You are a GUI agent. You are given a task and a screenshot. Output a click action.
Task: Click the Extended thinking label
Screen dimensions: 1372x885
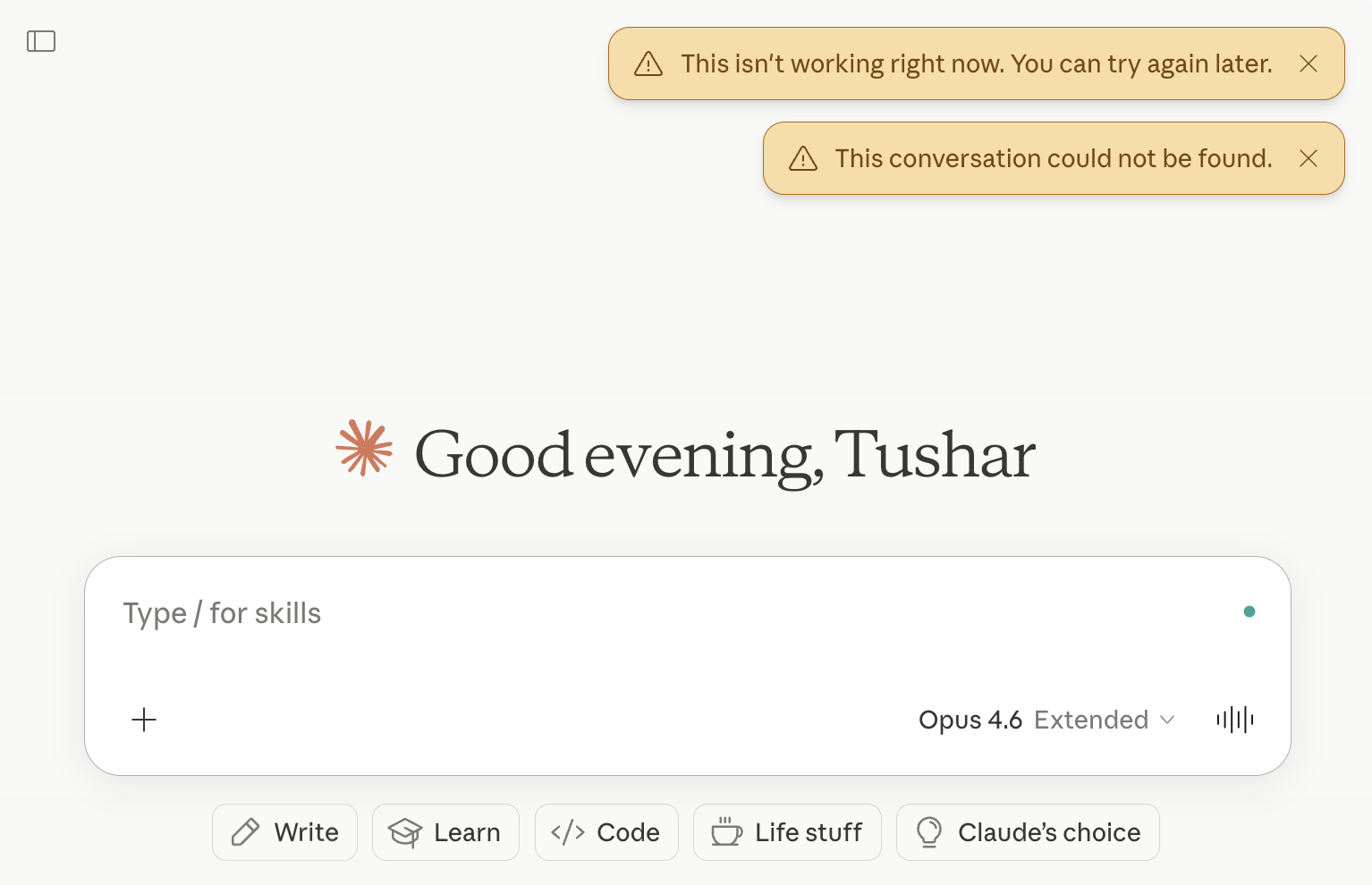tap(1091, 720)
